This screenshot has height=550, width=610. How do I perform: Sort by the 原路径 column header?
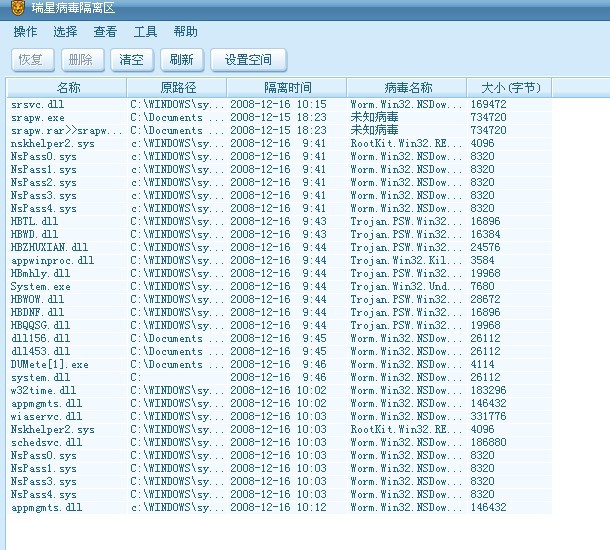pyautogui.click(x=177, y=88)
